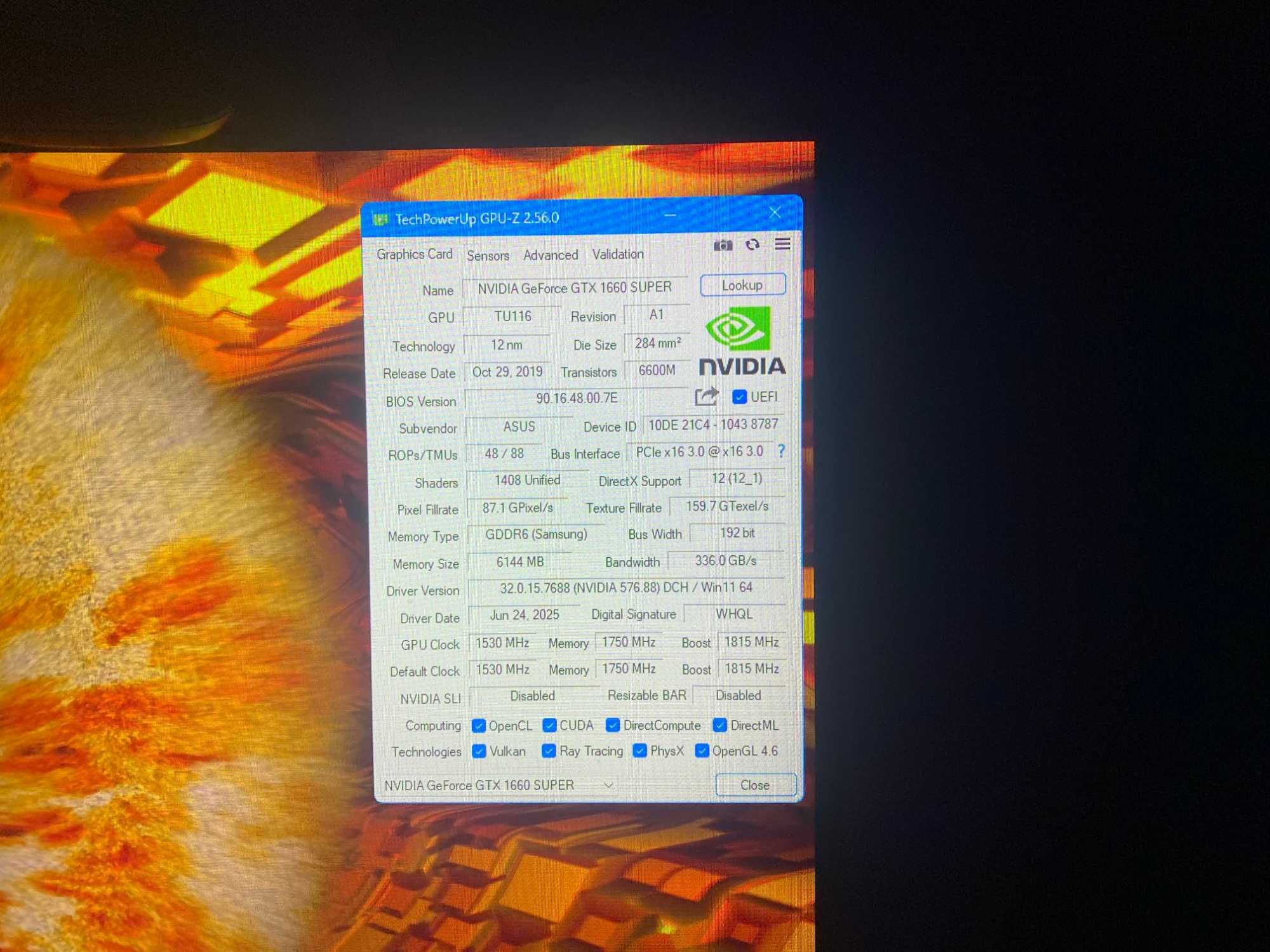
Task: Click the Release Date Oct 29, 2019
Action: point(507,372)
